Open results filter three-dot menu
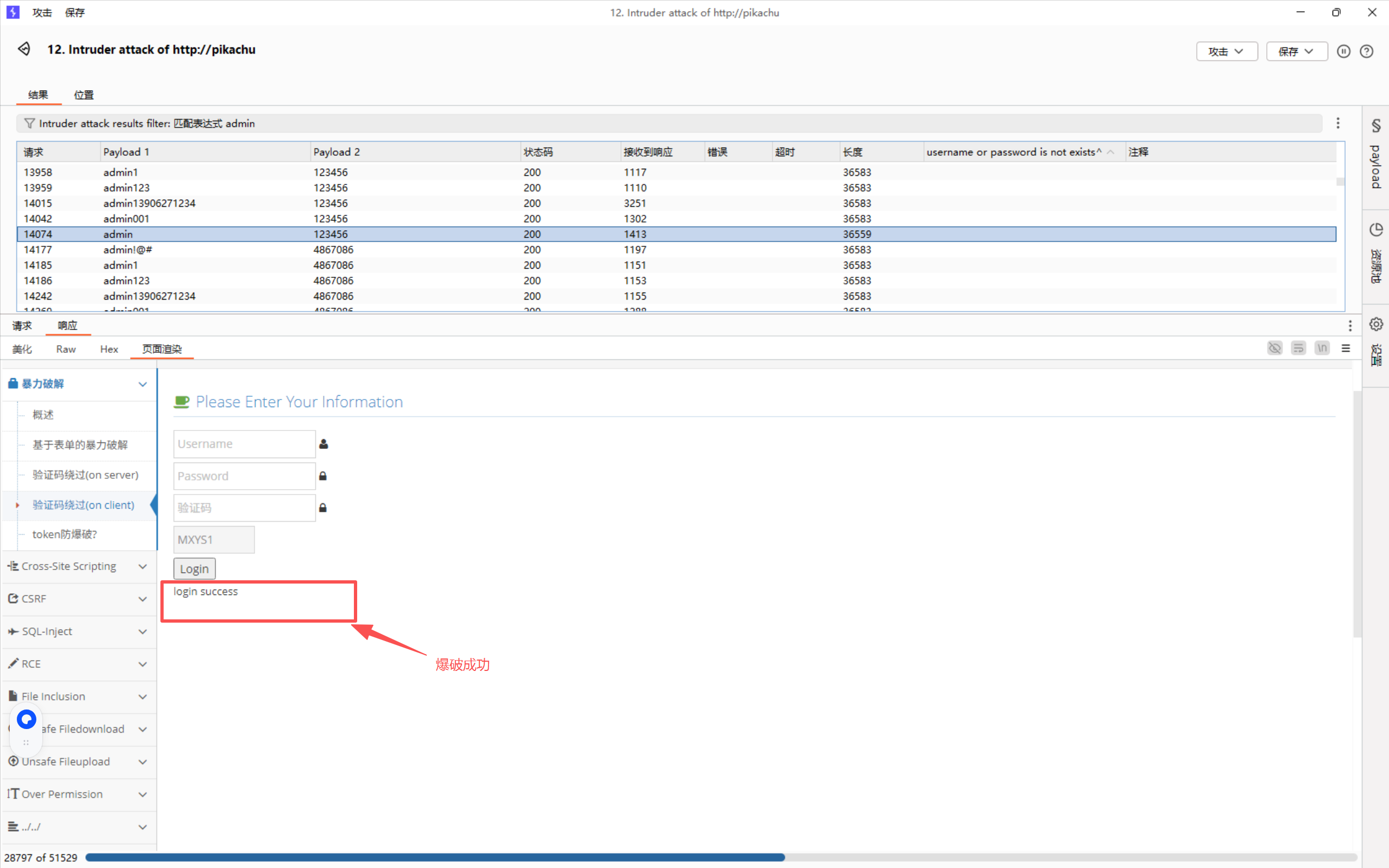The image size is (1389, 868). coord(1338,123)
